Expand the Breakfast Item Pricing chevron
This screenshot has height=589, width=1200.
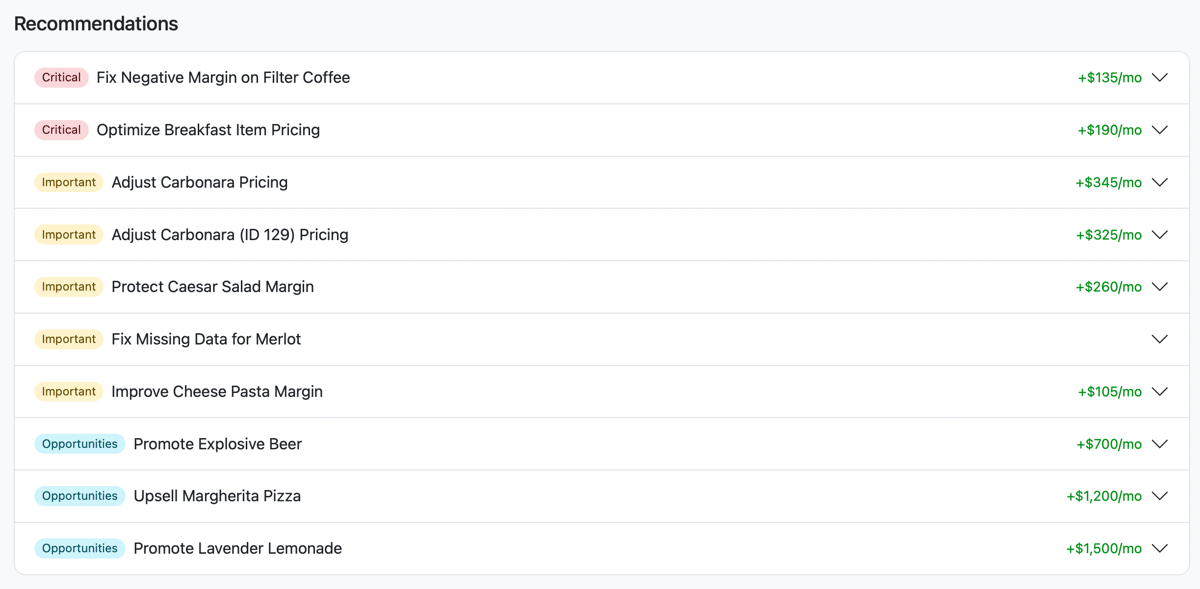click(x=1160, y=130)
